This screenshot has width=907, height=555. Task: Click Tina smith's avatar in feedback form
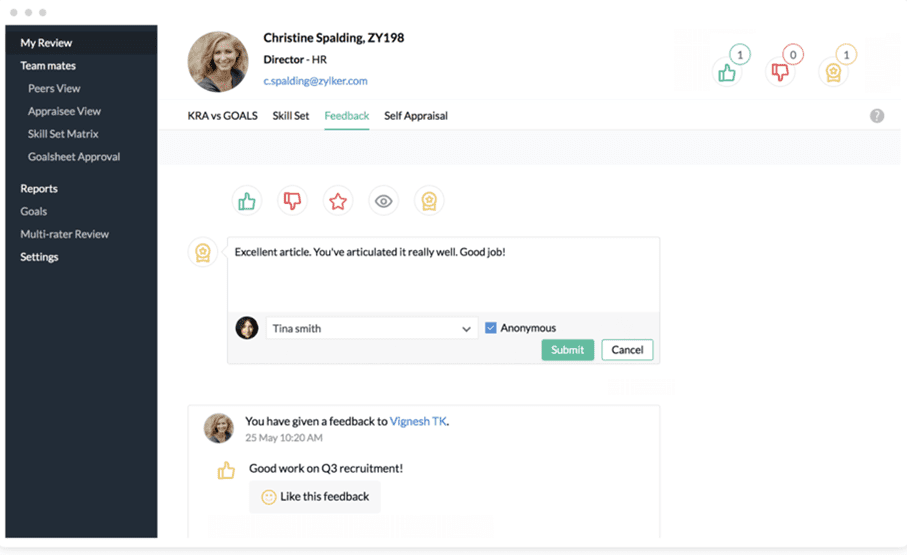click(247, 328)
